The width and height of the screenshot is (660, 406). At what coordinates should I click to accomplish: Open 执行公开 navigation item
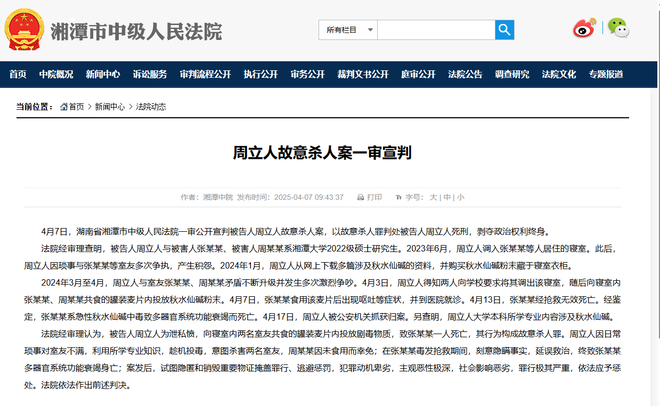coord(261,74)
